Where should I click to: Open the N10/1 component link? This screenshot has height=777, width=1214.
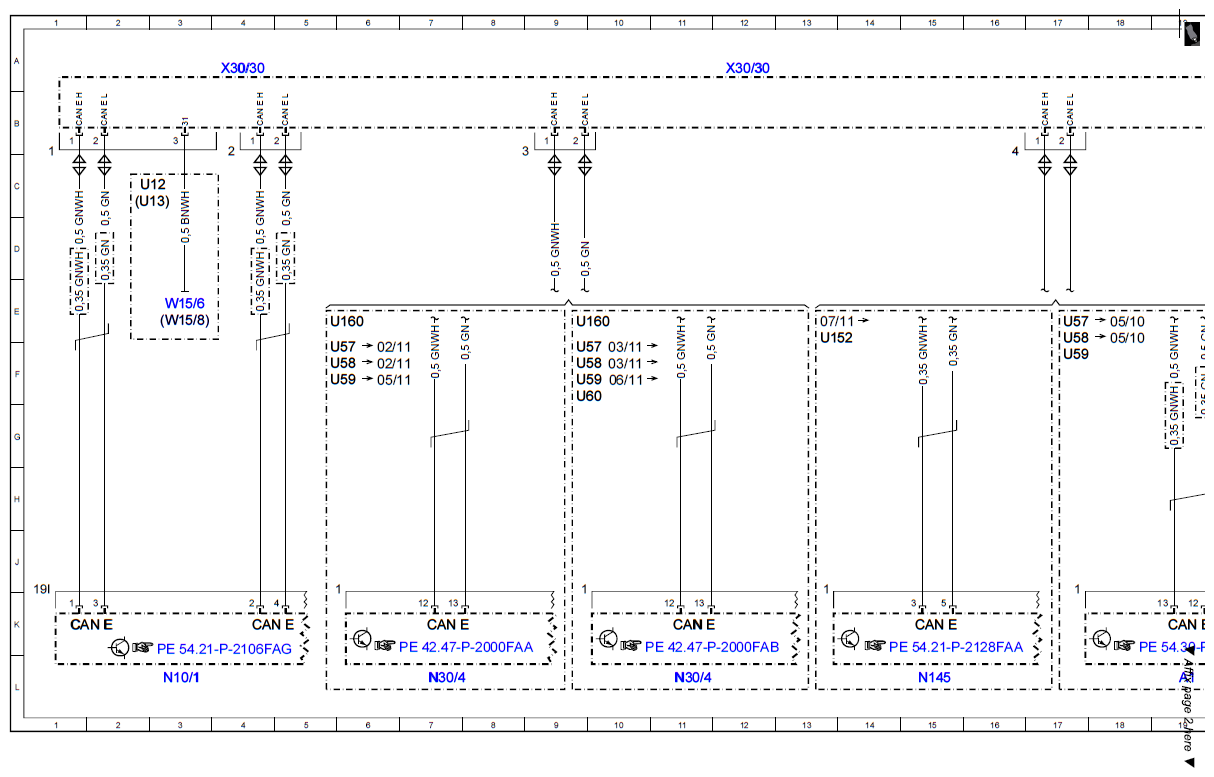pyautogui.click(x=180, y=677)
